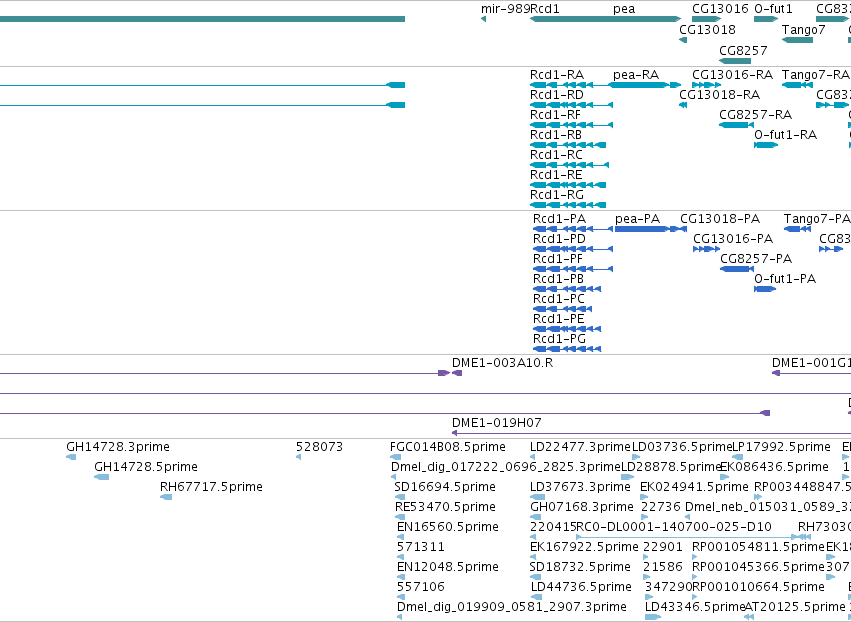Select the 220415 EST label

pyautogui.click(x=552, y=527)
